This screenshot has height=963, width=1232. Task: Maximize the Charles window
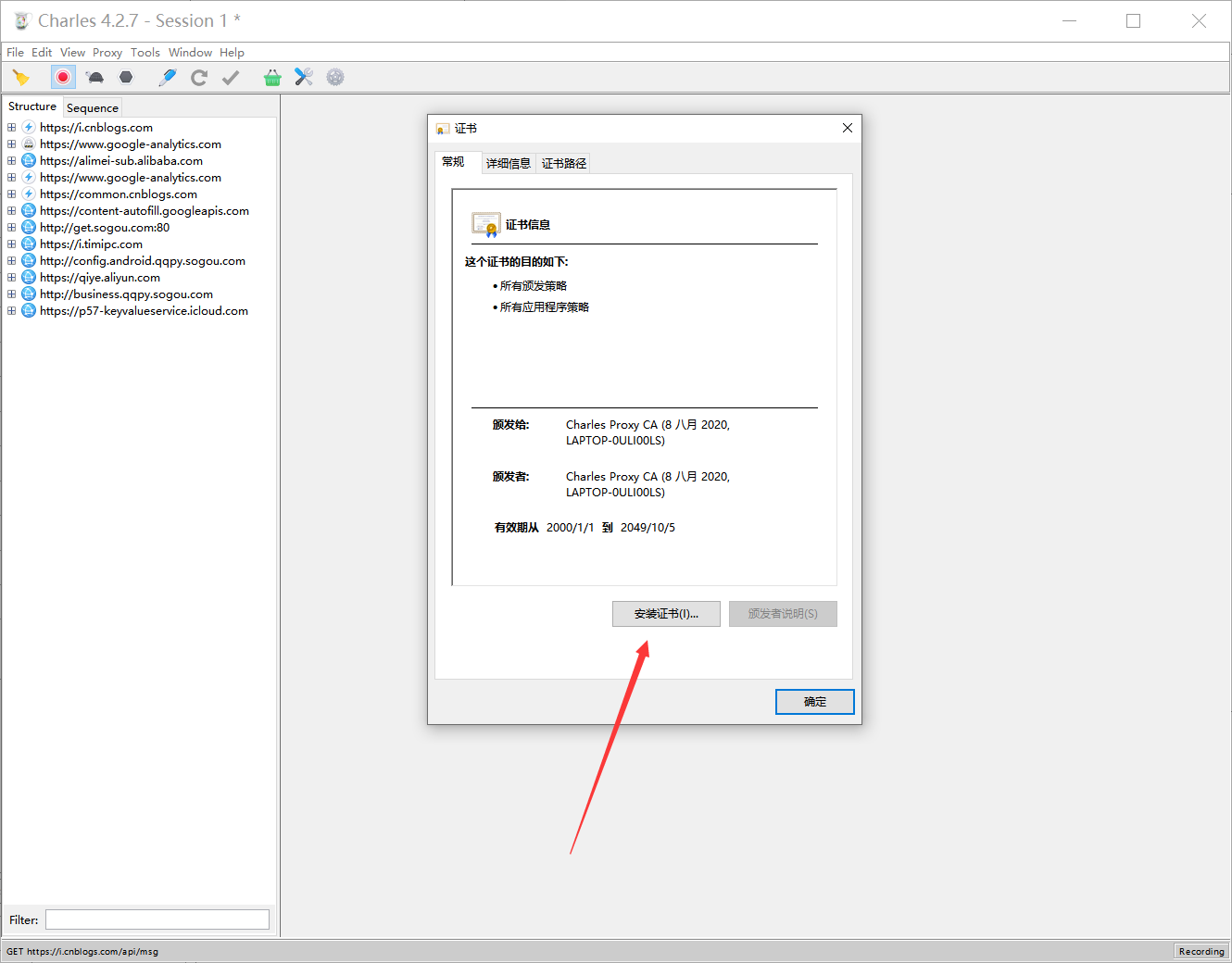(x=1133, y=20)
